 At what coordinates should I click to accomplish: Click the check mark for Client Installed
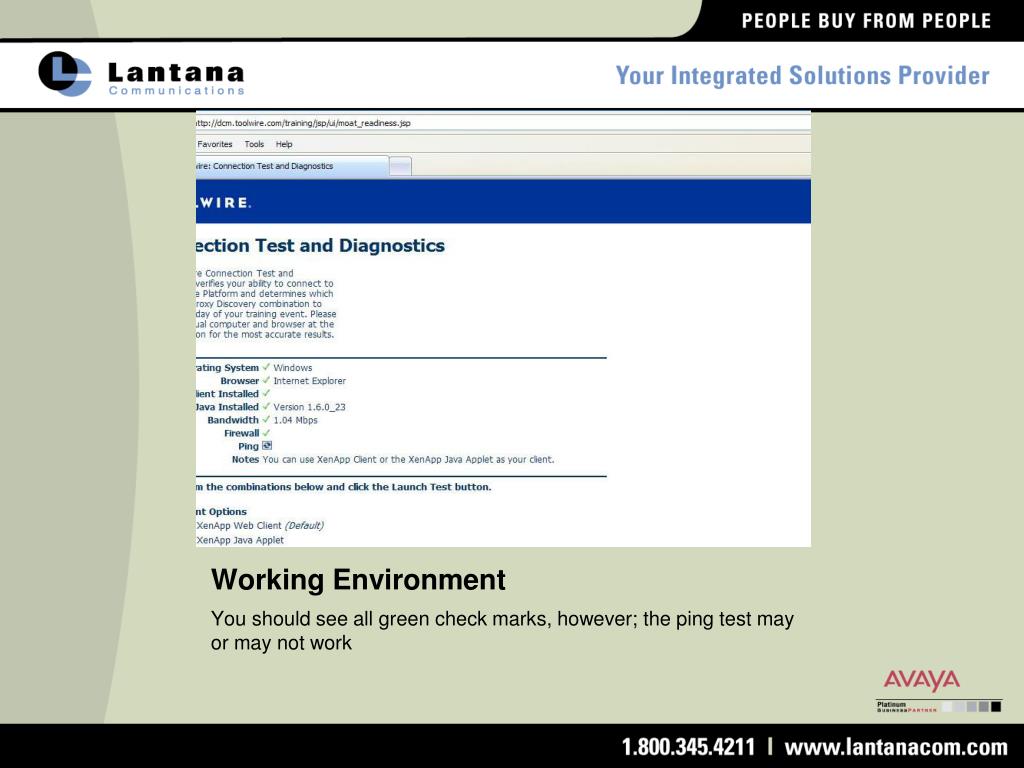[x=266, y=393]
